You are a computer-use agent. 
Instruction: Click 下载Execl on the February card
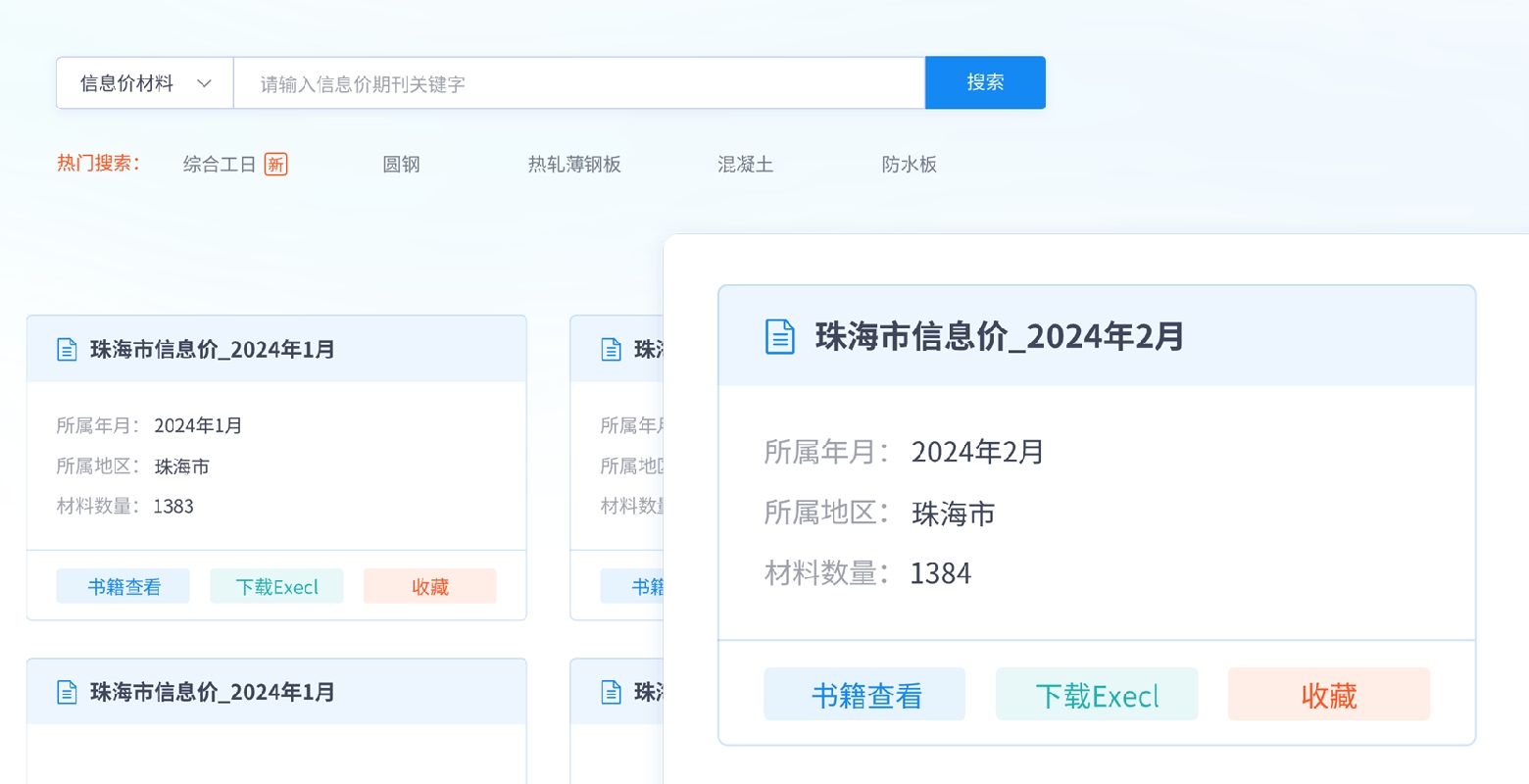click(1096, 694)
